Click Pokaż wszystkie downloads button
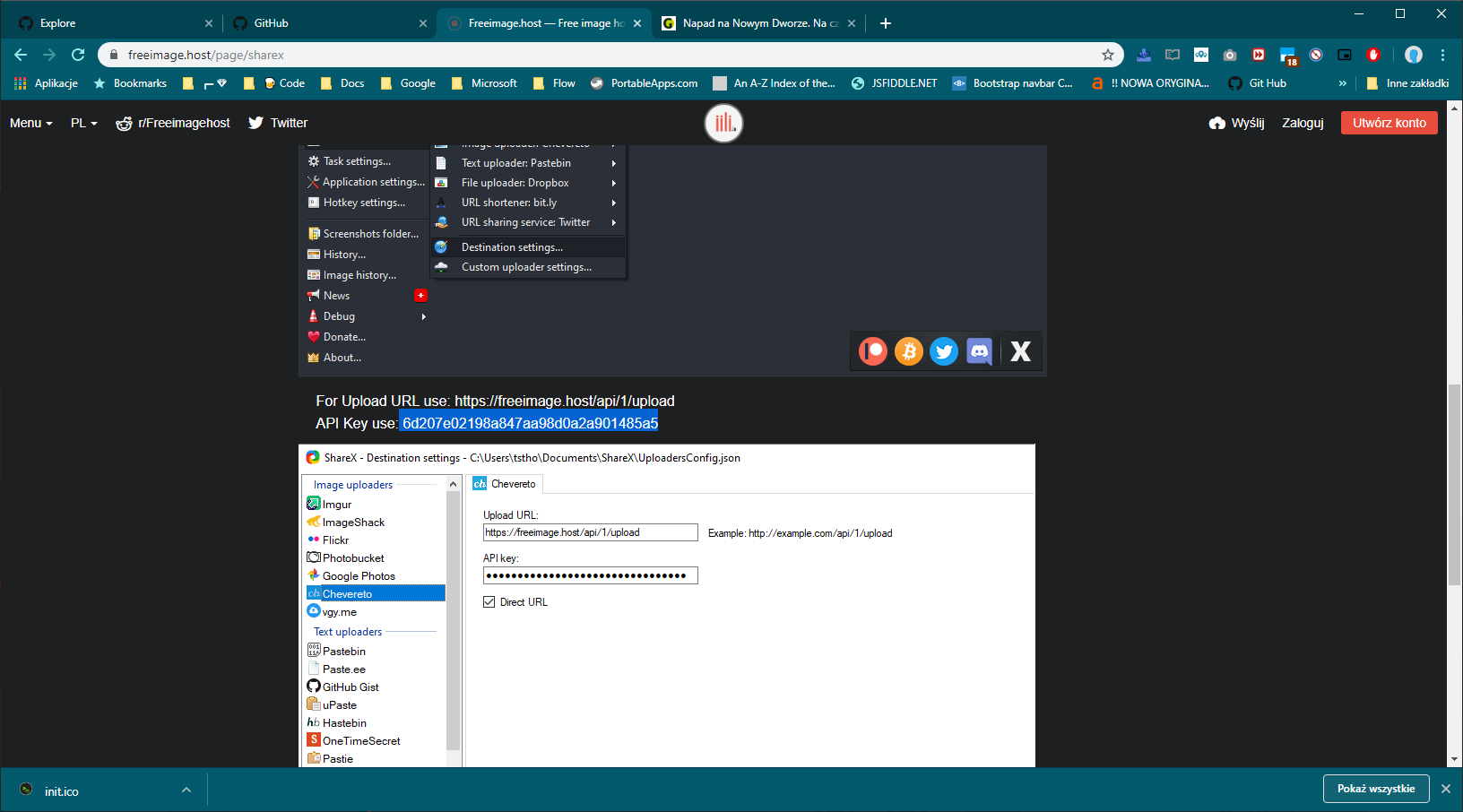Screen dimensions: 1463x812 [1376, 789]
